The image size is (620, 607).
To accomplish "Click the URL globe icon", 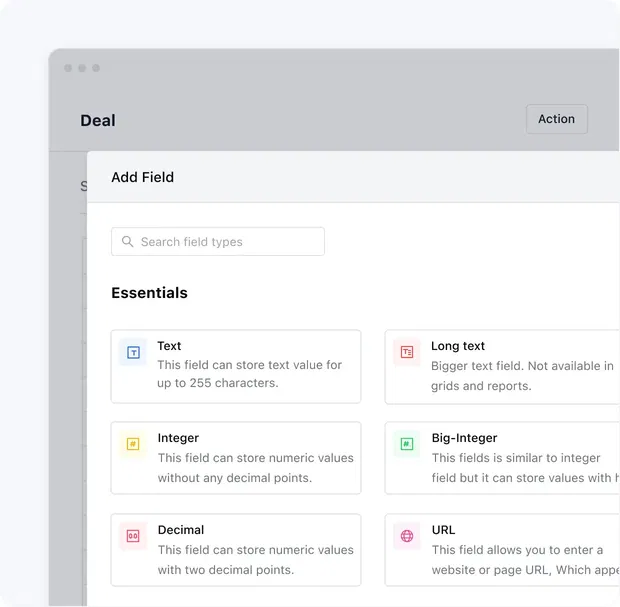I will (x=407, y=536).
